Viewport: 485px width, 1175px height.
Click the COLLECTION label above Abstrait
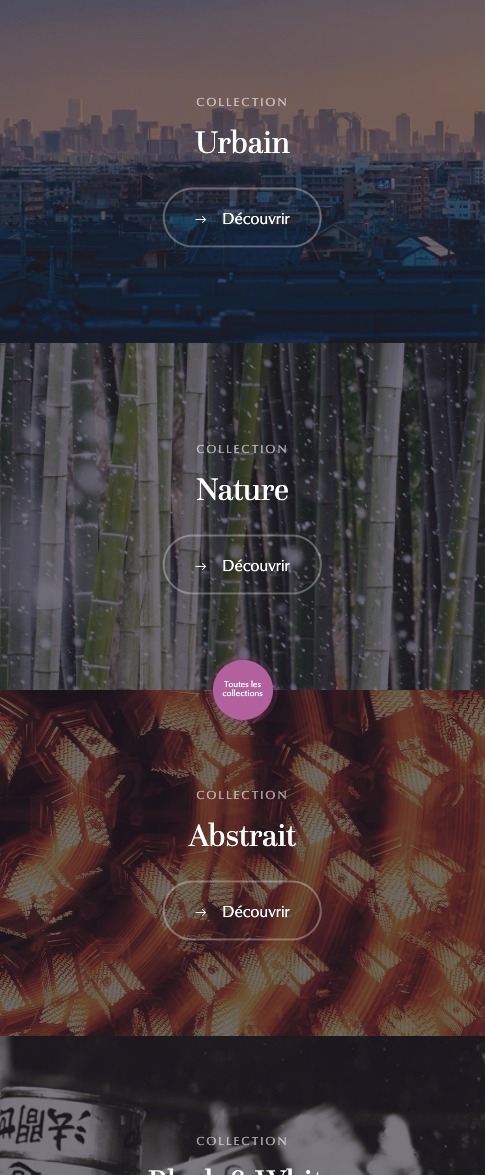pos(242,795)
